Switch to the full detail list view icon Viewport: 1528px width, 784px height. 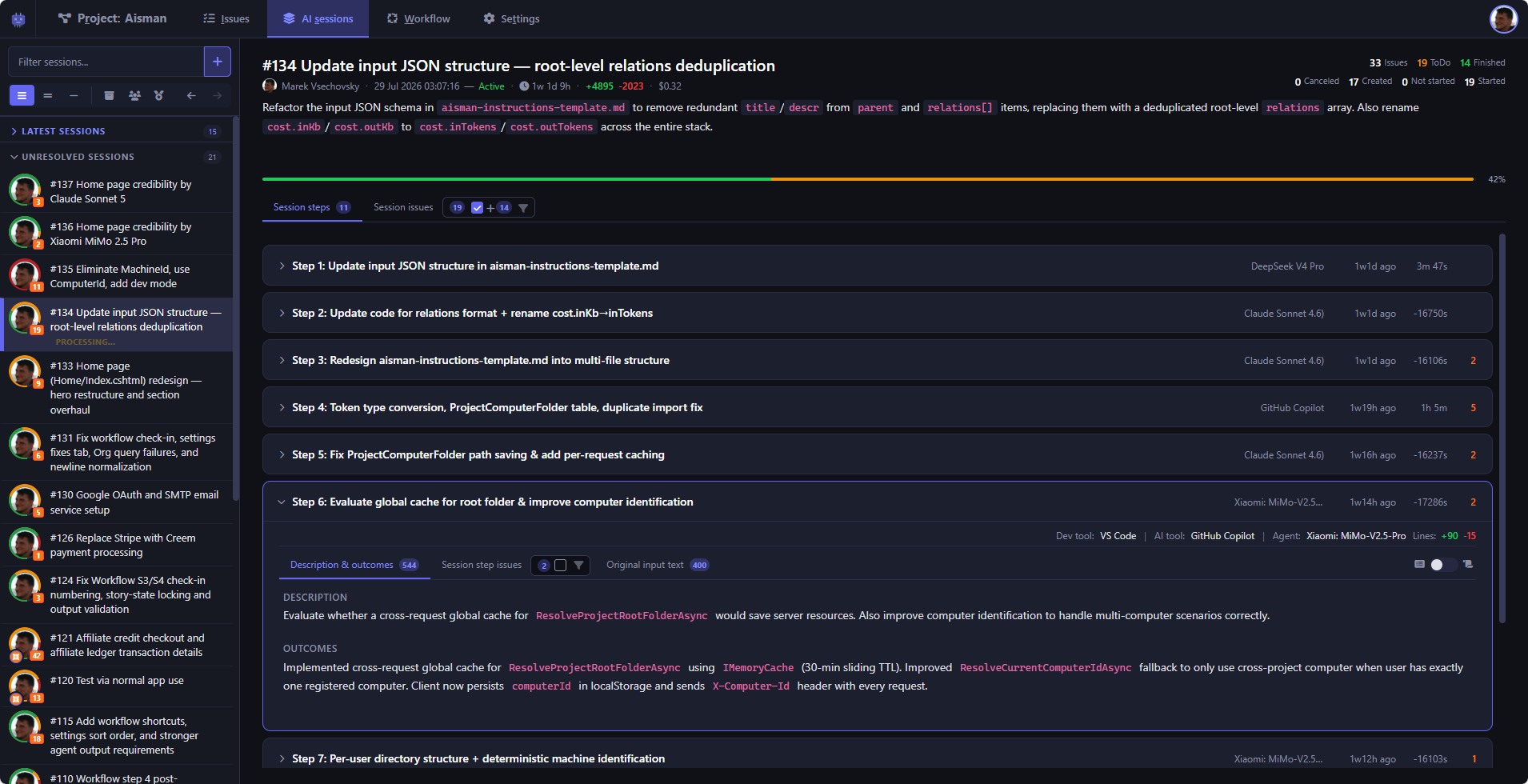(x=22, y=96)
